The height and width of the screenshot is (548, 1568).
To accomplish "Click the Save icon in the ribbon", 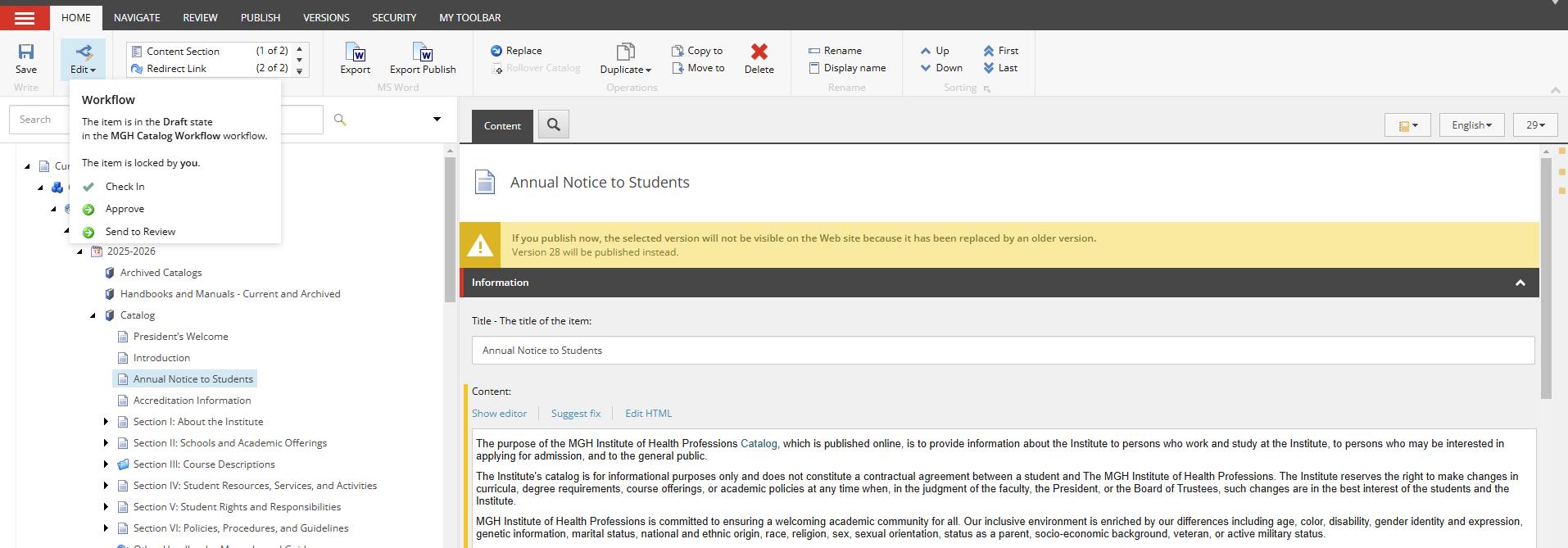I will (26, 52).
